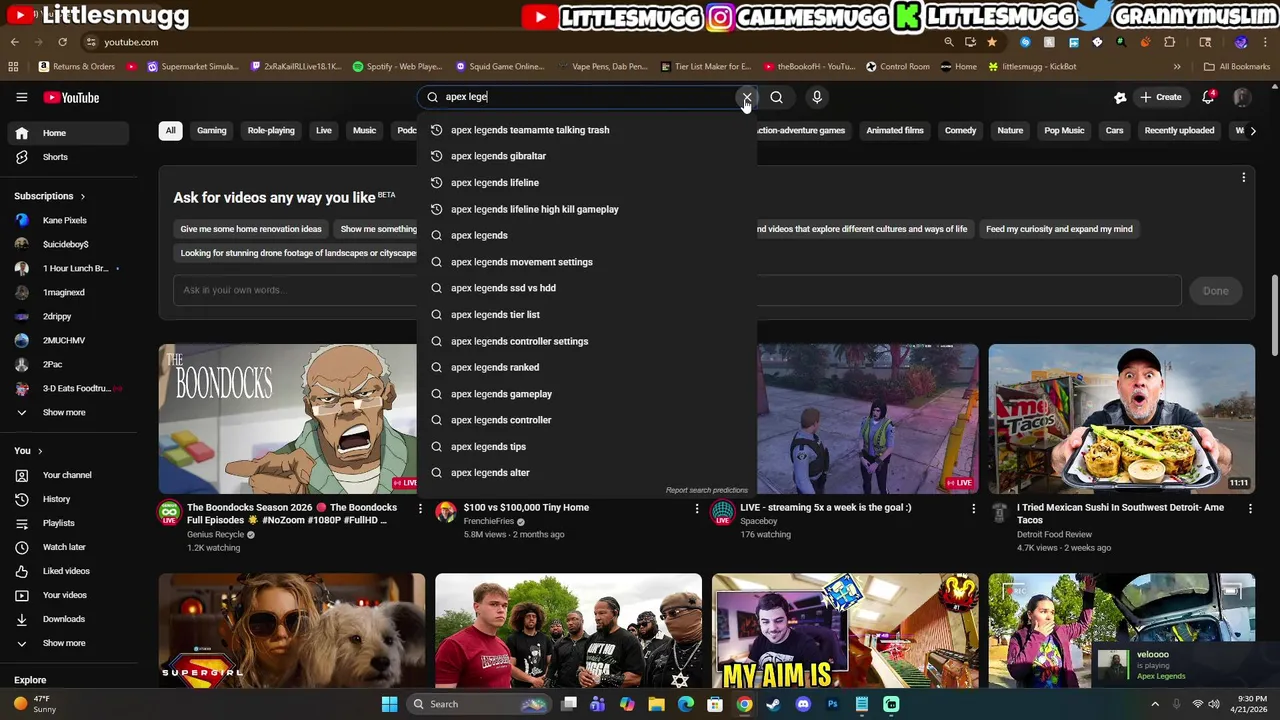This screenshot has height=720, width=1280.
Task: Select the All filter chip
Action: click(x=170, y=130)
